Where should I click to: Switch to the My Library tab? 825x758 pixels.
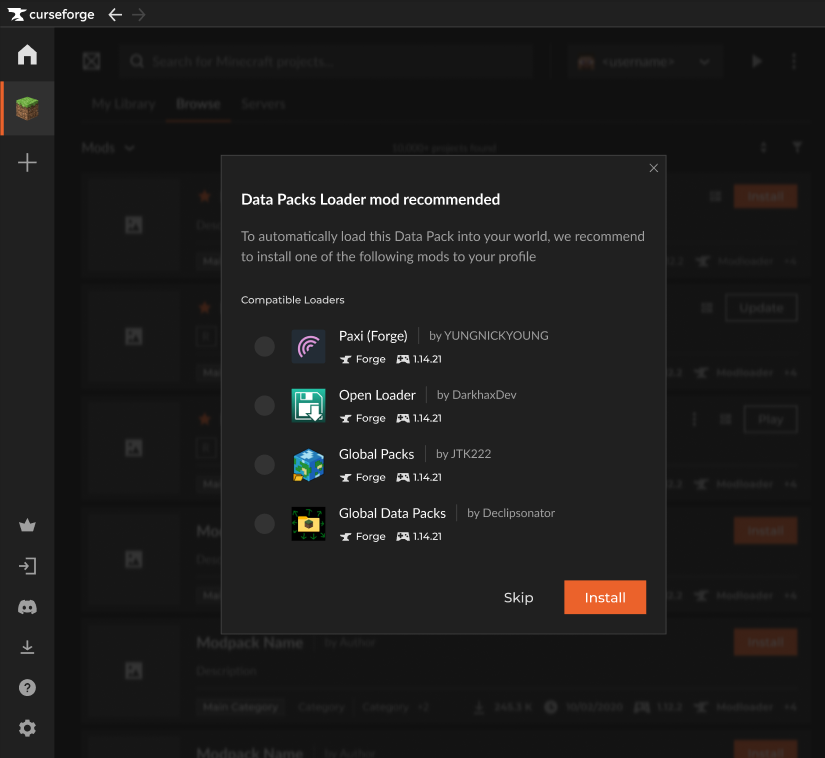point(123,104)
